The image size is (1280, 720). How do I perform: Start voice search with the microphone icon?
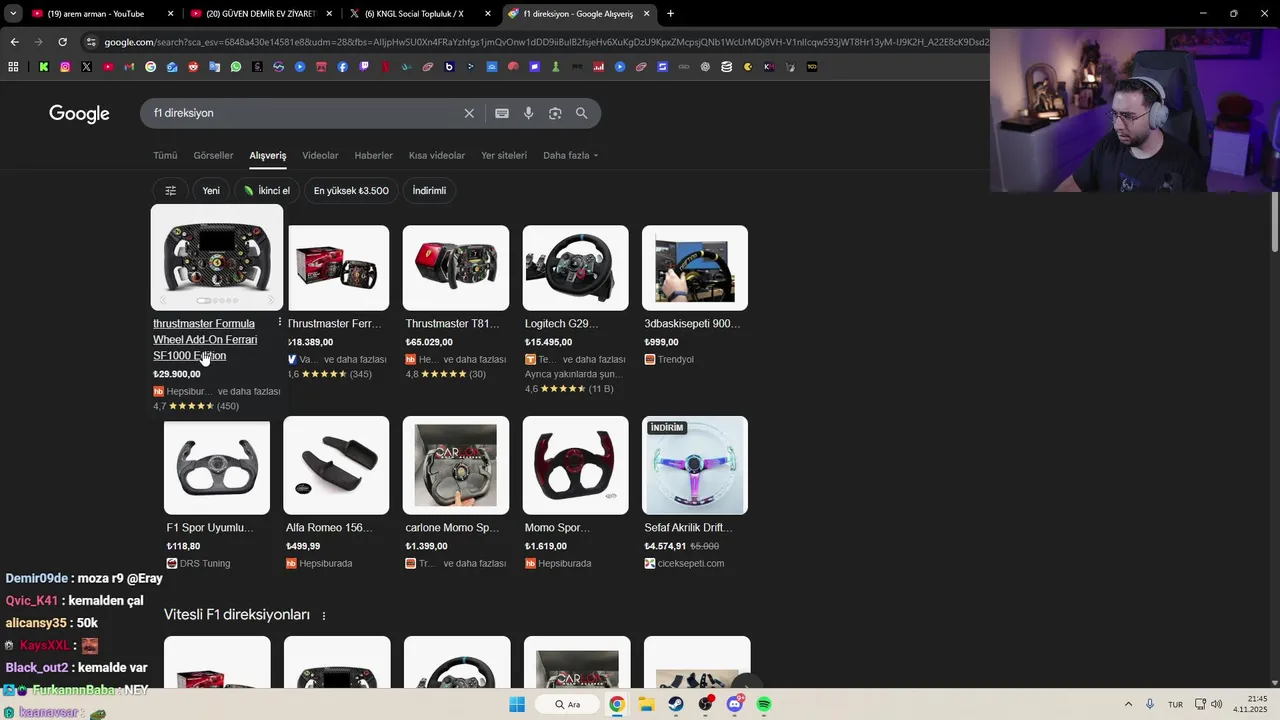tap(528, 113)
